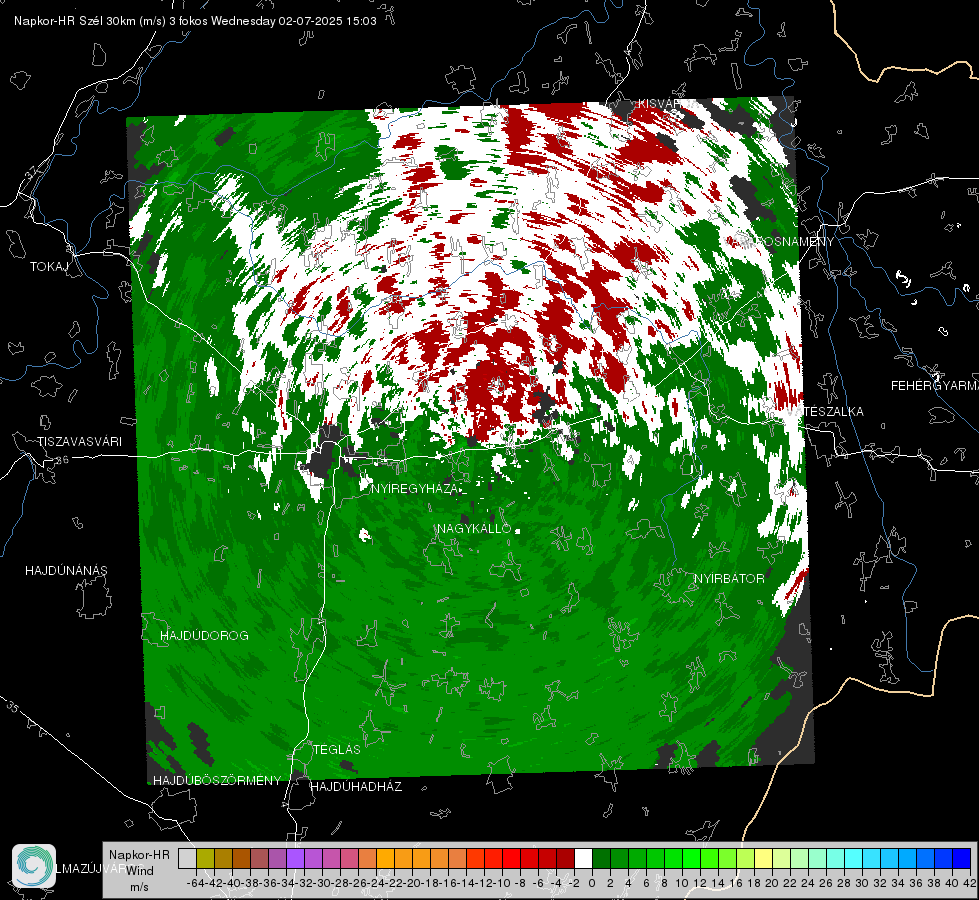
Task: Select the grey first swatch in the legend
Action: [x=187, y=858]
